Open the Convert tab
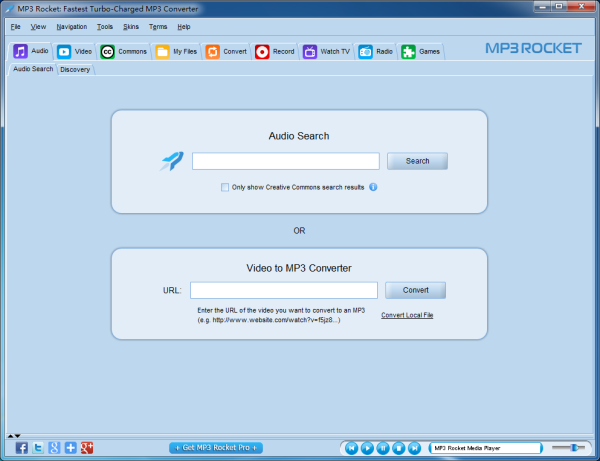The width and height of the screenshot is (600, 461). pyautogui.click(x=226, y=52)
